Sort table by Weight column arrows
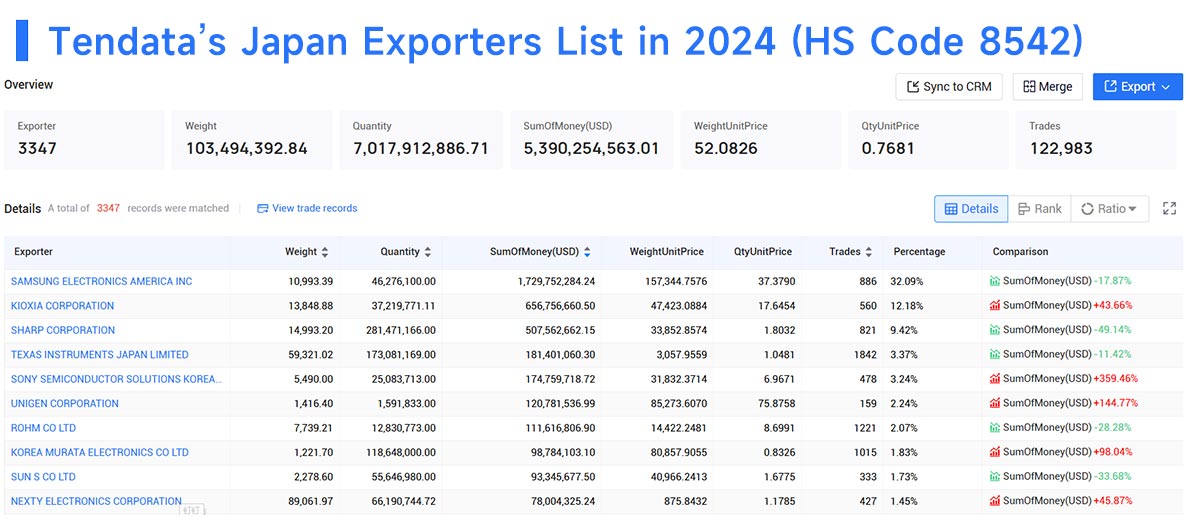Screen dimensions: 1190x522 click(x=325, y=252)
